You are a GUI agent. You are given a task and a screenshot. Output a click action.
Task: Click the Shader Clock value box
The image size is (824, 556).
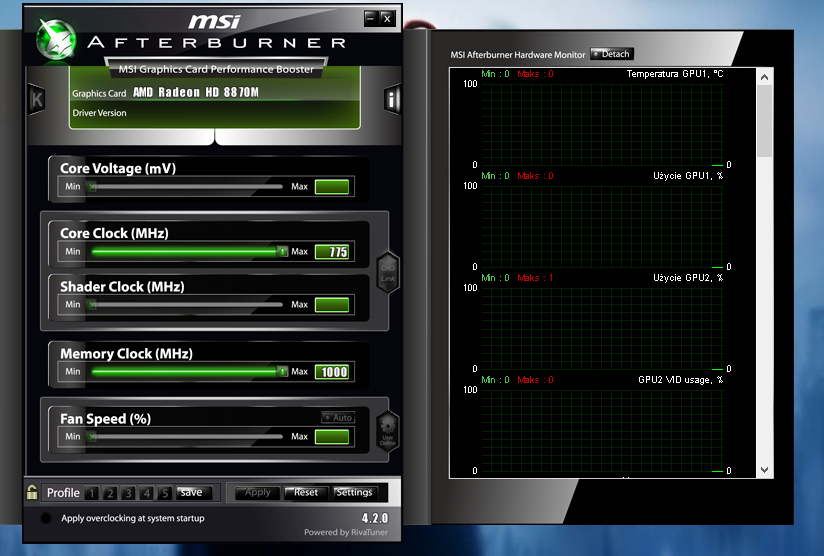(332, 305)
